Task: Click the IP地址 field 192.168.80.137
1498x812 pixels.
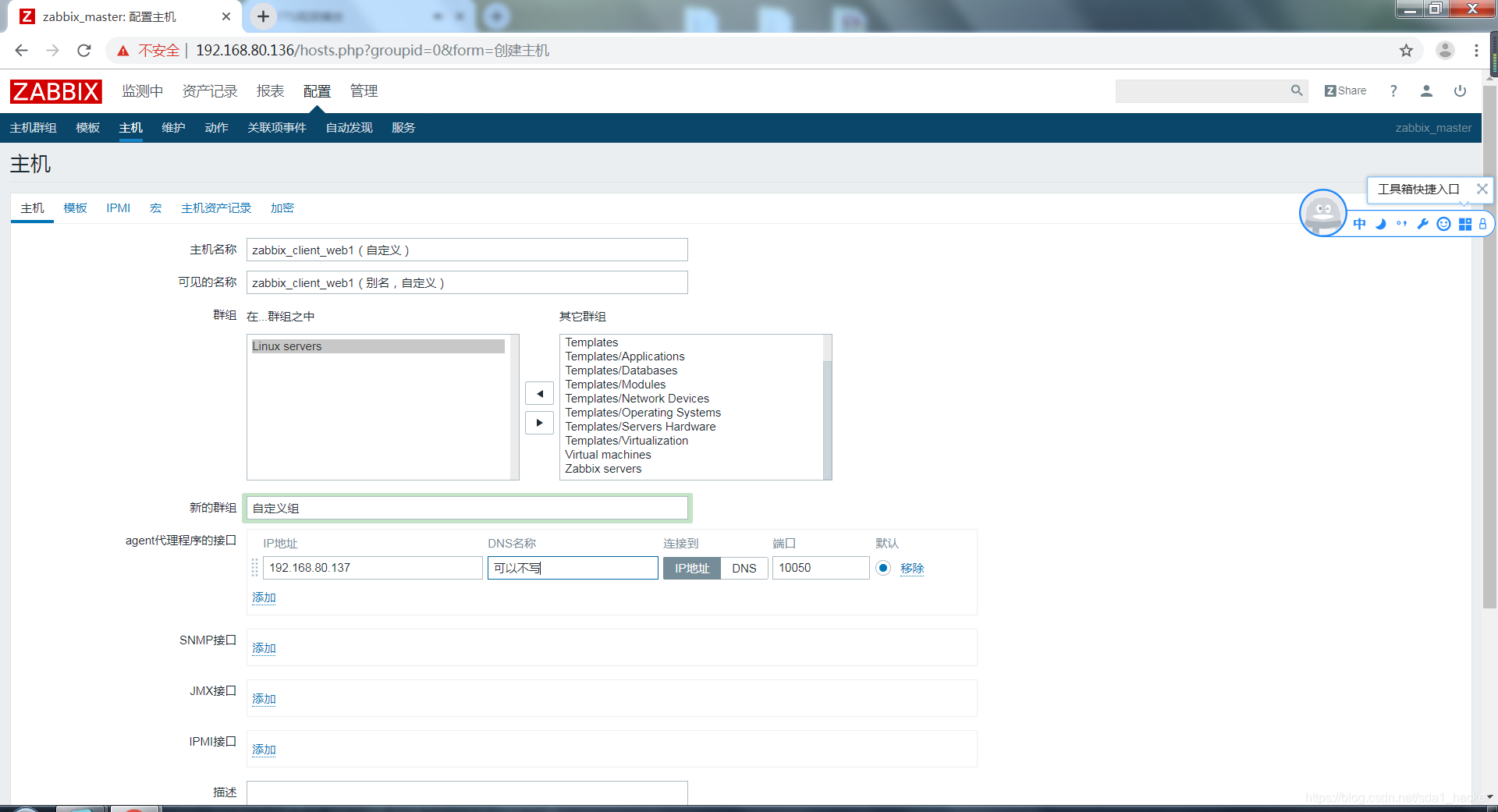Action: click(x=372, y=568)
